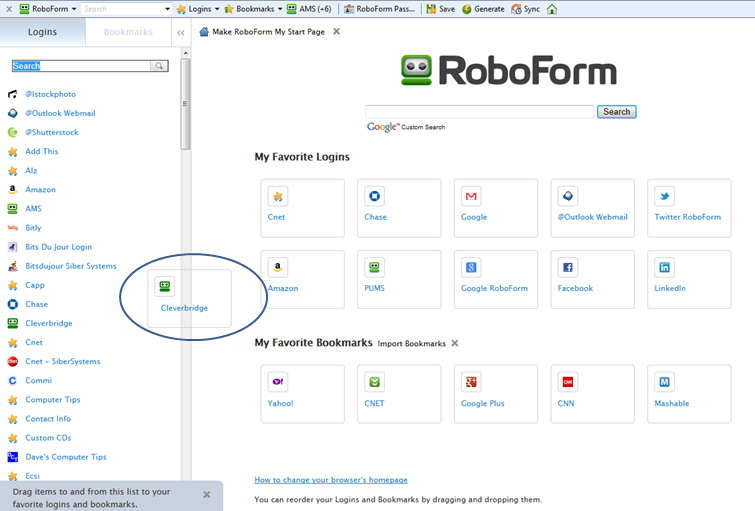Click the sidebar search magnifier icon
The image size is (755, 511).
(x=159, y=66)
